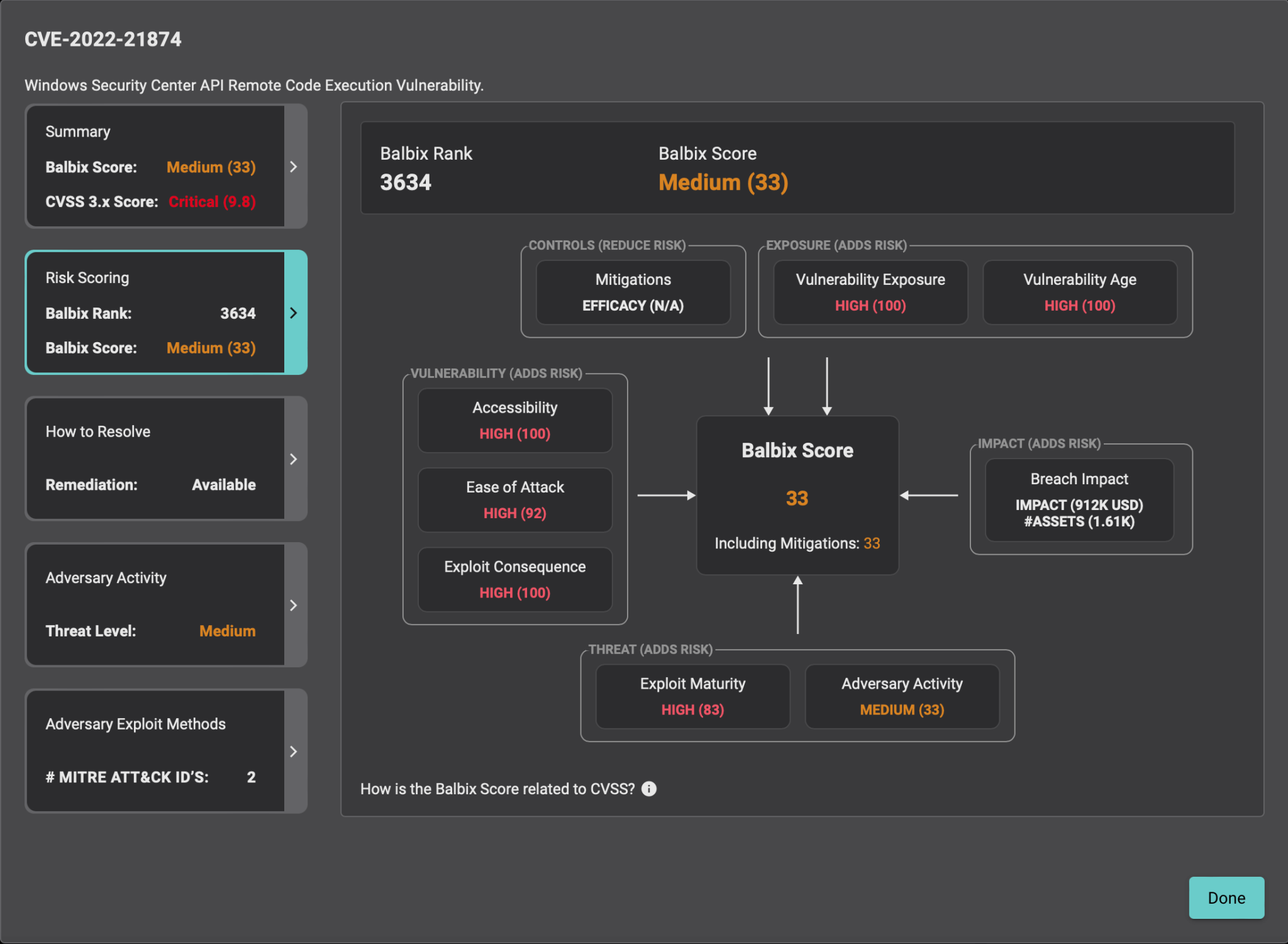Screen dimensions: 1288x944
Task: Expand Adversary Activity sidebar chevron
Action: (294, 605)
